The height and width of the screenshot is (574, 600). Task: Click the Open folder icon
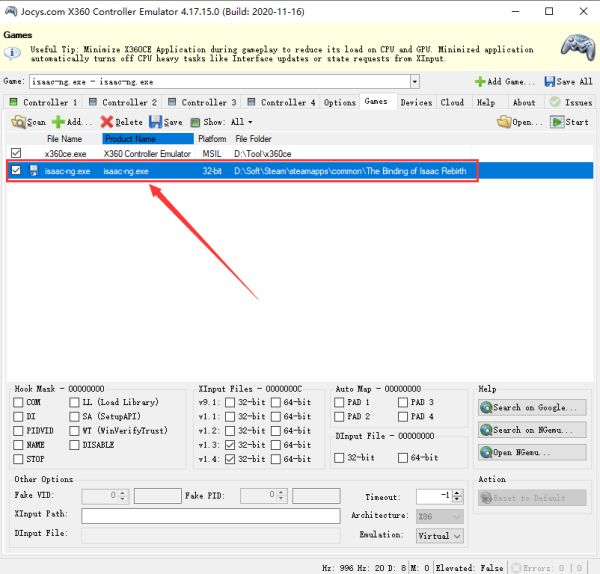point(505,122)
